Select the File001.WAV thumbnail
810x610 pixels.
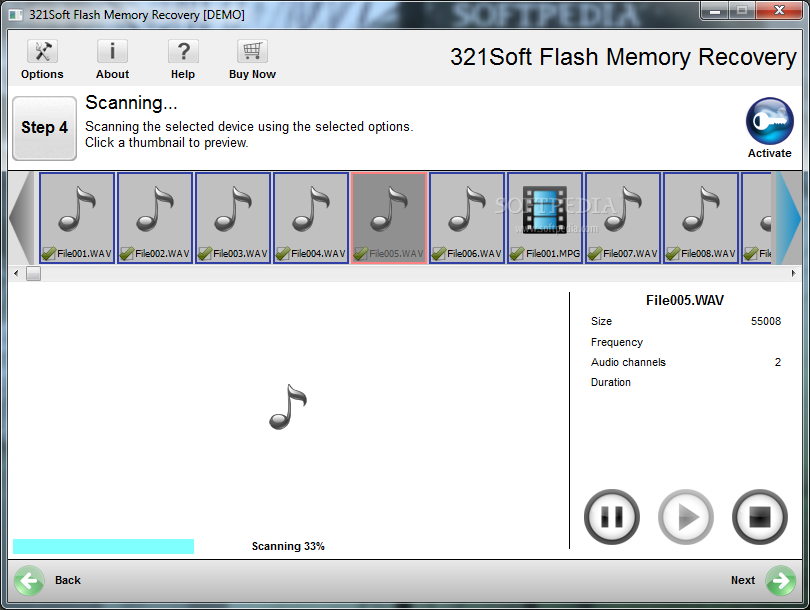77,218
